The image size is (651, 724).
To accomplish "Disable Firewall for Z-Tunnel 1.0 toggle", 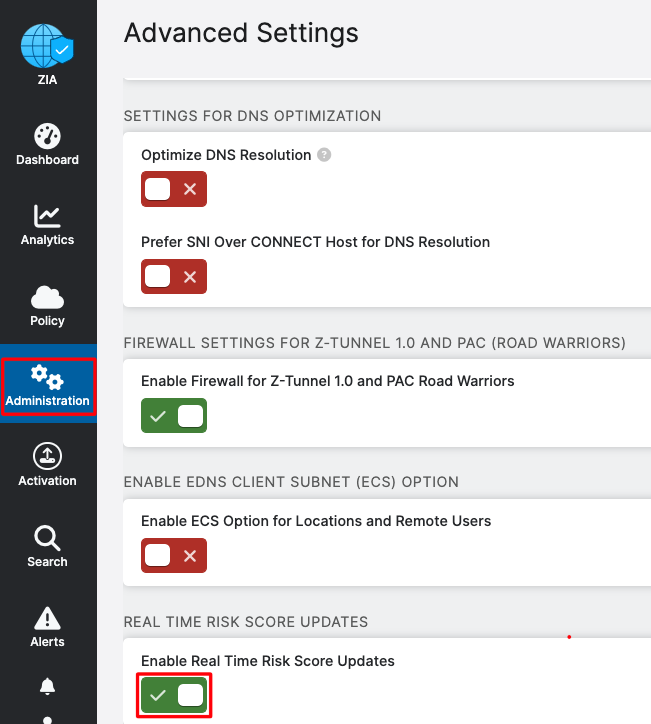I will (174, 416).
